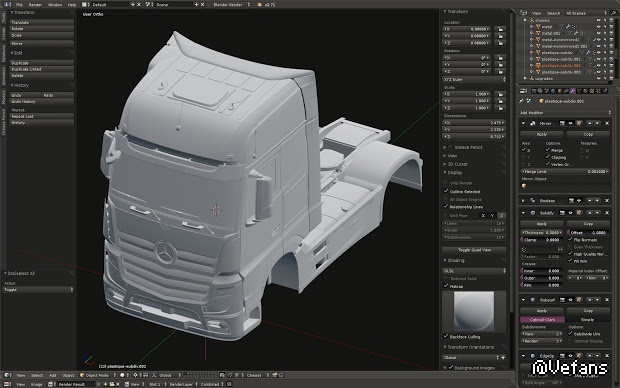Click the viewport shading sphere icon

pyautogui.click(x=123, y=375)
